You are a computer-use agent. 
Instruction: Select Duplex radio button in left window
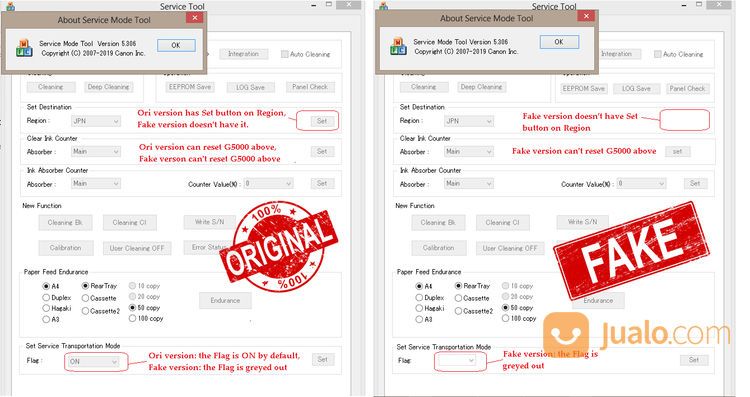click(46, 298)
